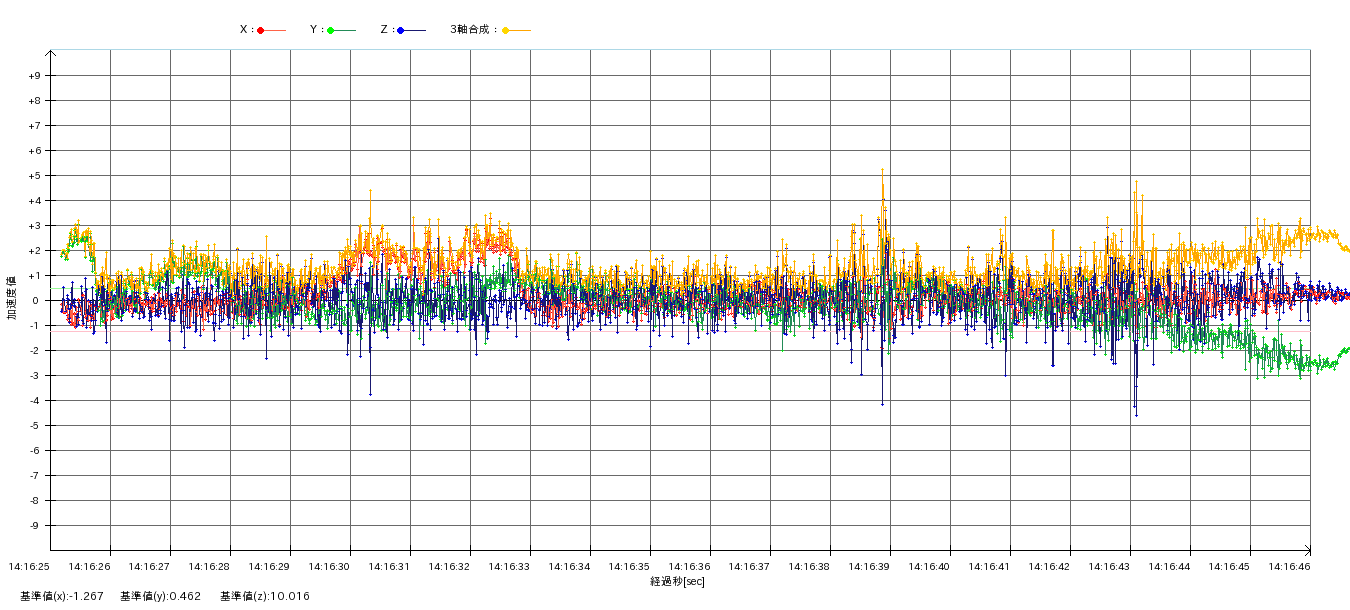Viewport: 1350px width, 610px height.
Task: Click the +5 vertical axis label
Action: point(34,176)
